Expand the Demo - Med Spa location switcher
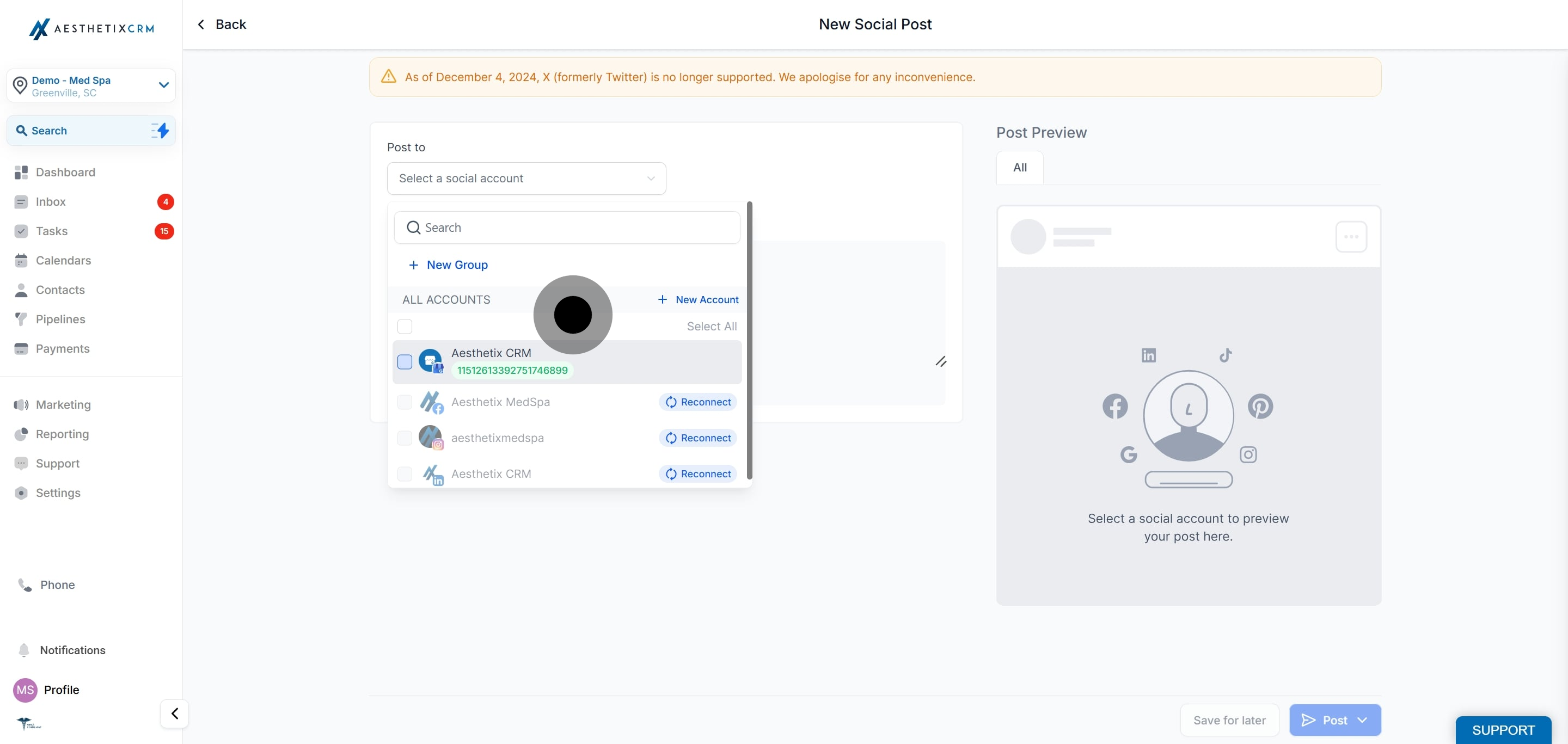 tap(163, 85)
